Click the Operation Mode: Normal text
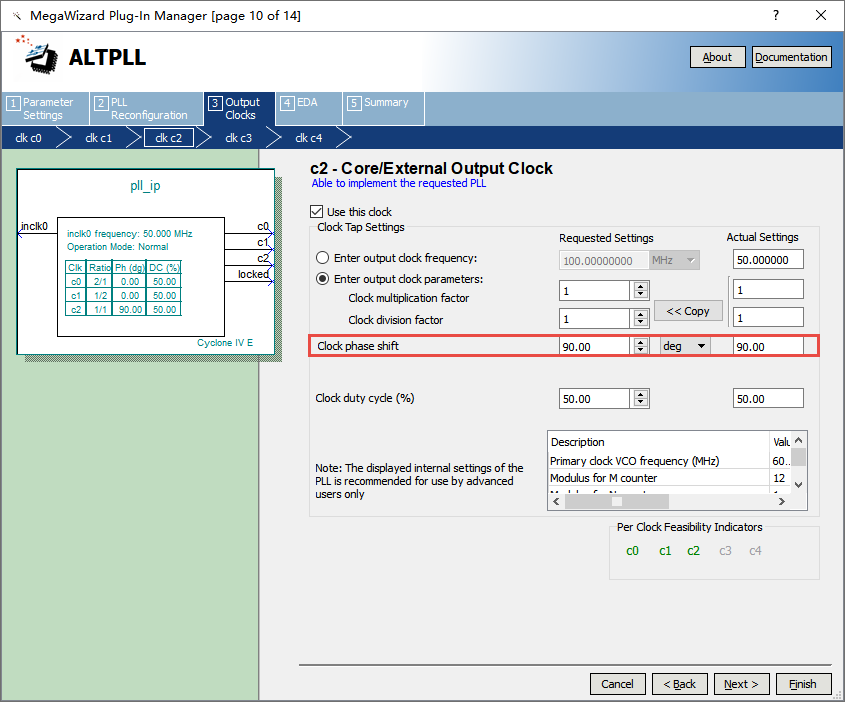Viewport: 845px width, 702px height. click(x=117, y=247)
